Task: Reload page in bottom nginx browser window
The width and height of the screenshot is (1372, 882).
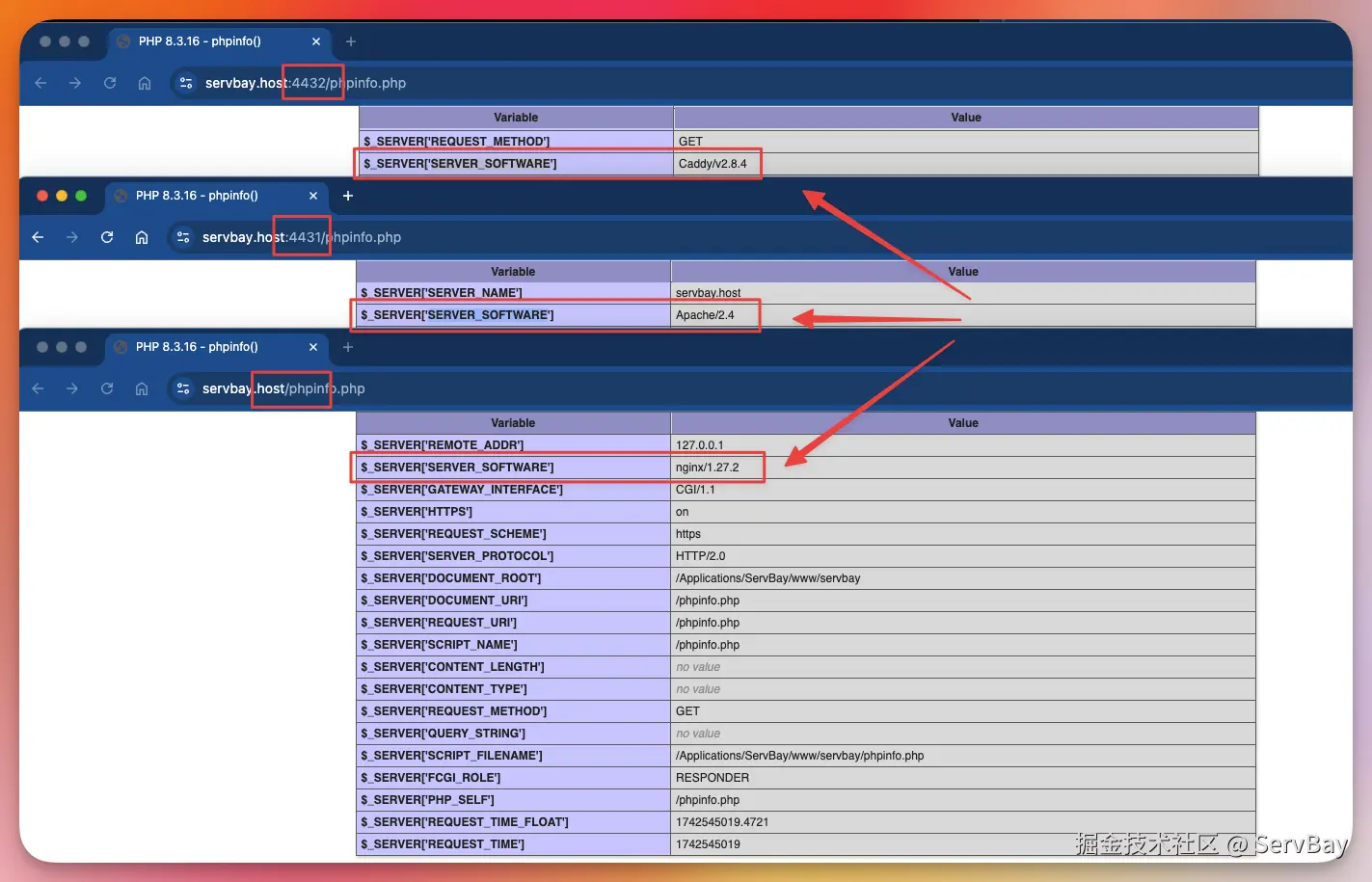Action: point(107,388)
